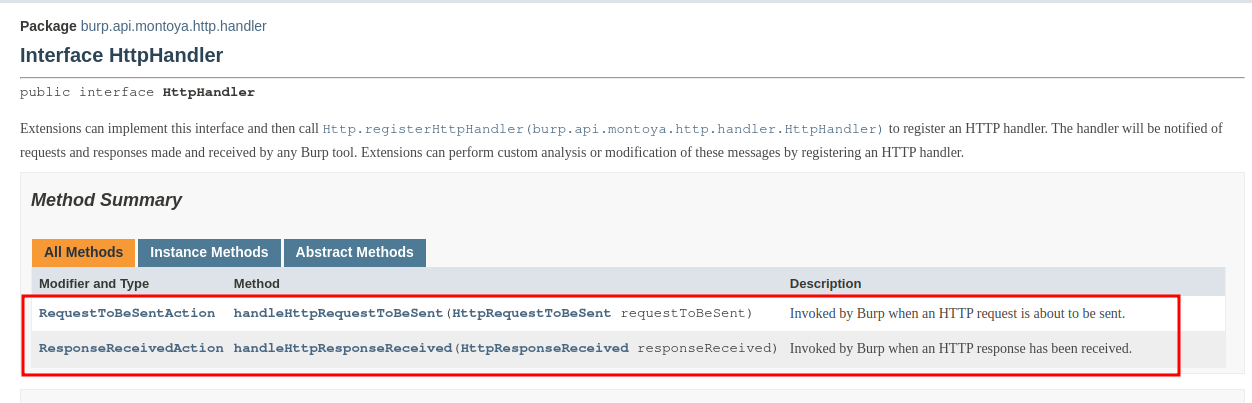Click the Description column header
1252x403 pixels.
click(x=825, y=283)
